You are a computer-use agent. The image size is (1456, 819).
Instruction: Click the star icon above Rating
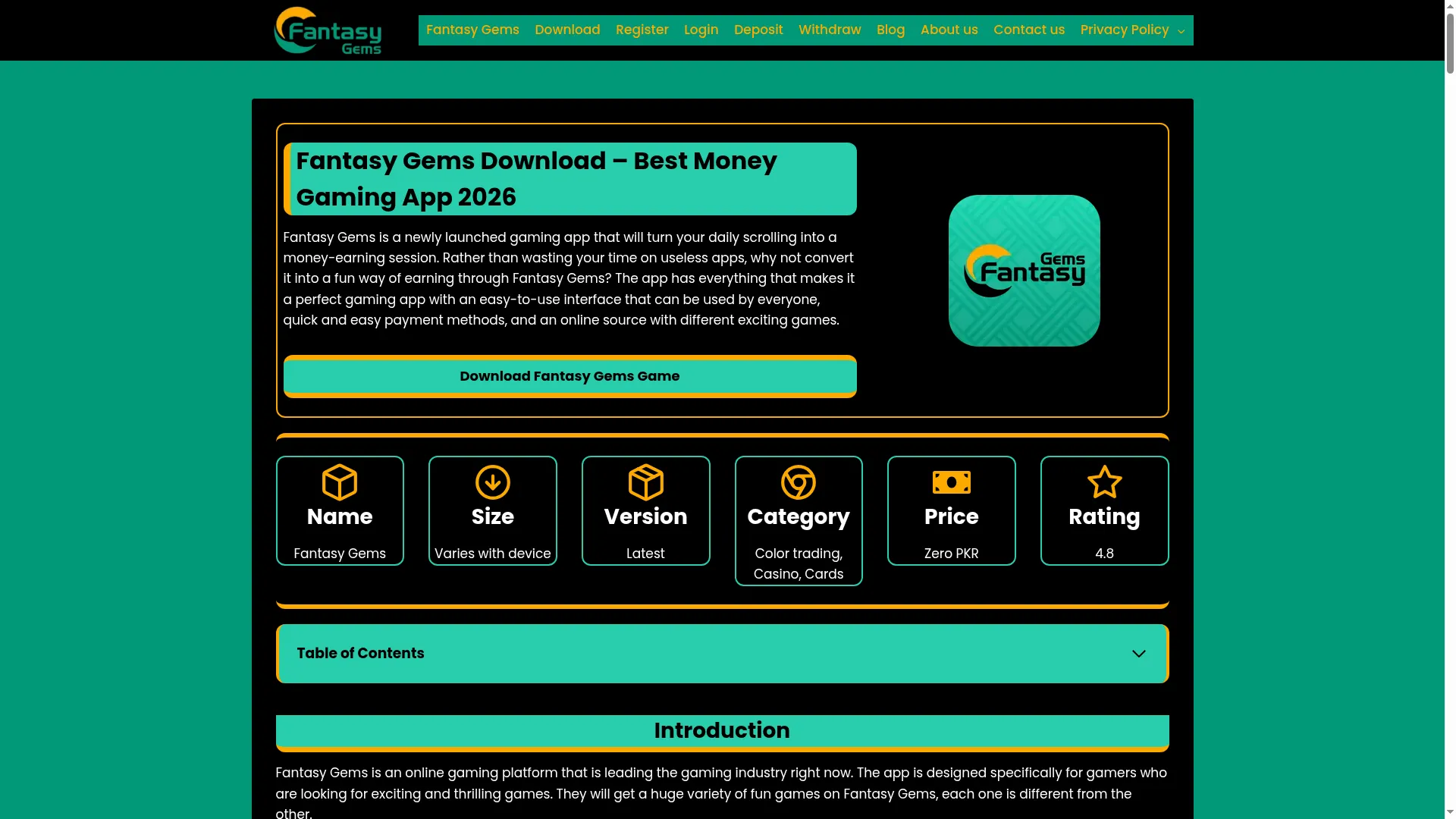coord(1105,482)
